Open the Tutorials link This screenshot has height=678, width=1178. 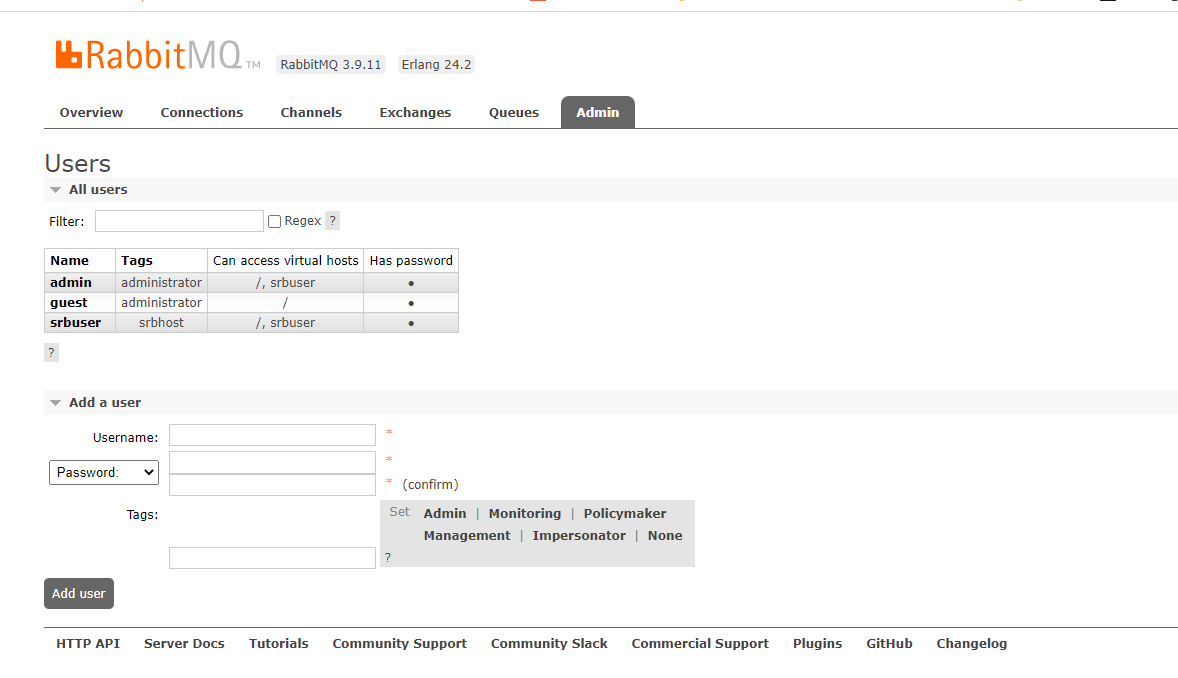click(x=279, y=643)
